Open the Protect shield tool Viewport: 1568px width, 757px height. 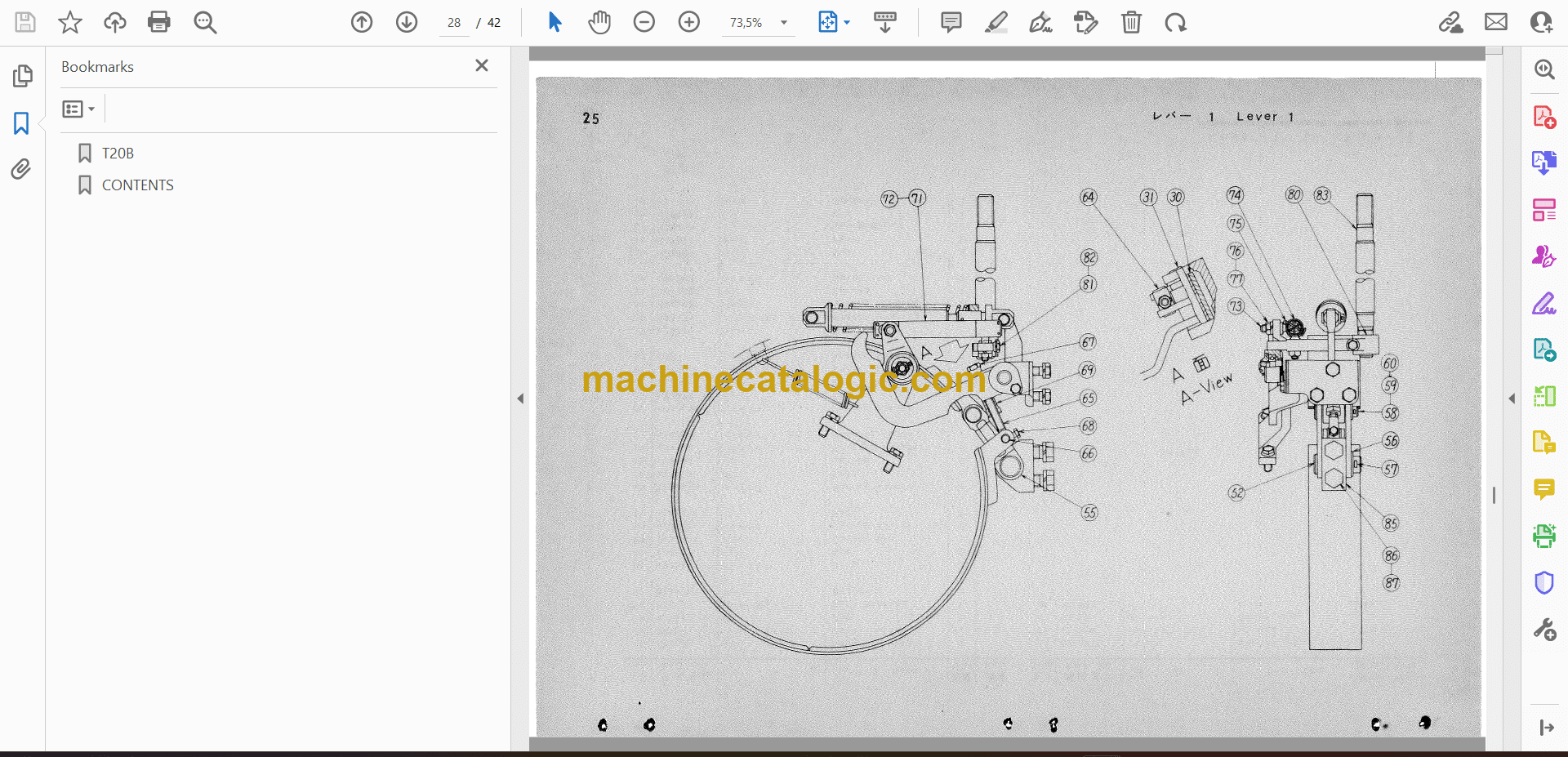[x=1544, y=582]
